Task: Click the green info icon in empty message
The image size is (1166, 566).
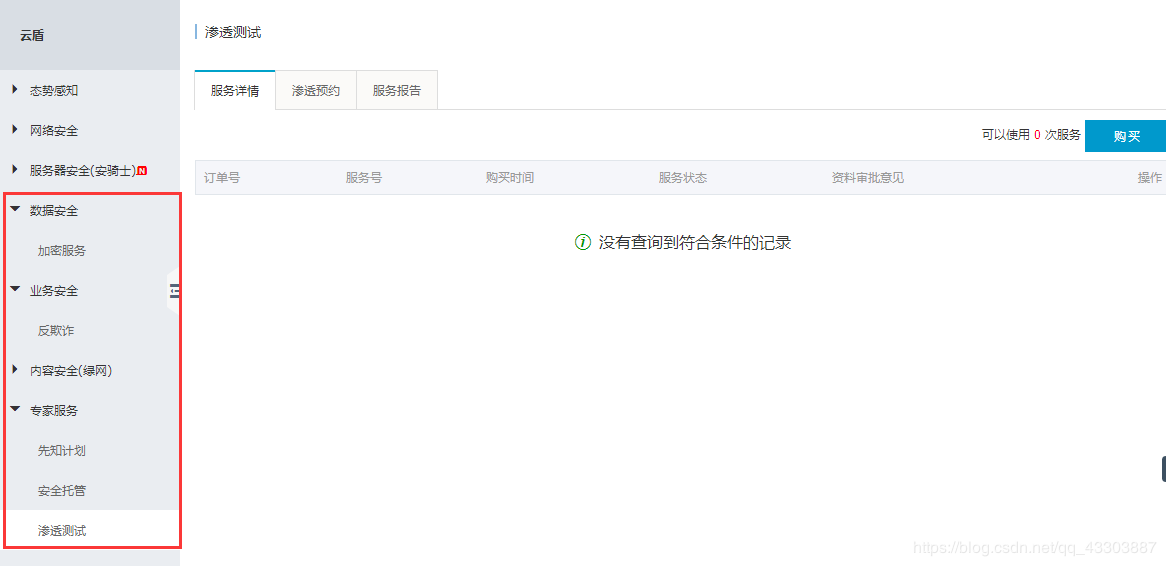Action: 583,243
